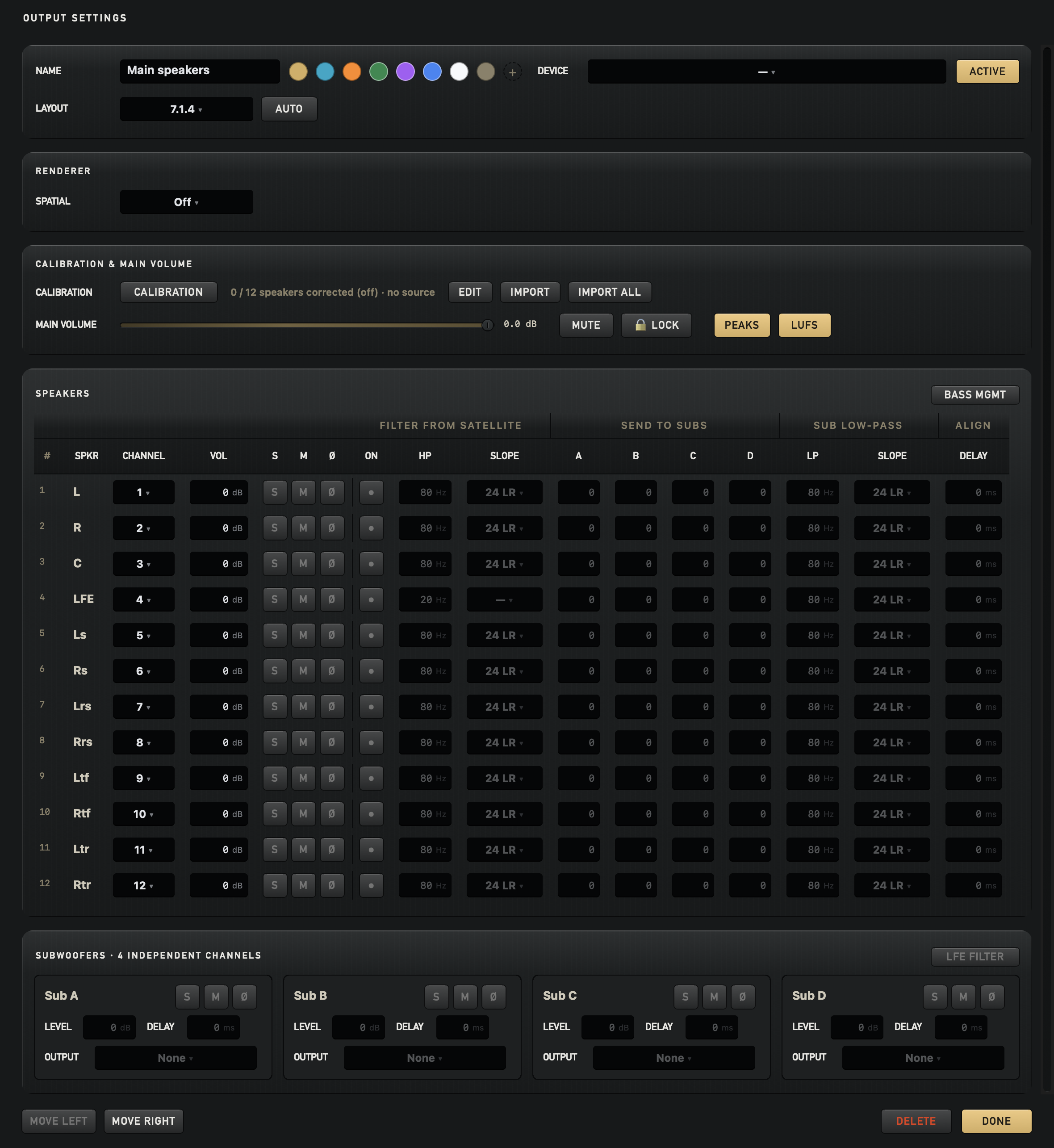Invert phase on Sub D
Viewport: 1054px width, 1148px height.
992,997
